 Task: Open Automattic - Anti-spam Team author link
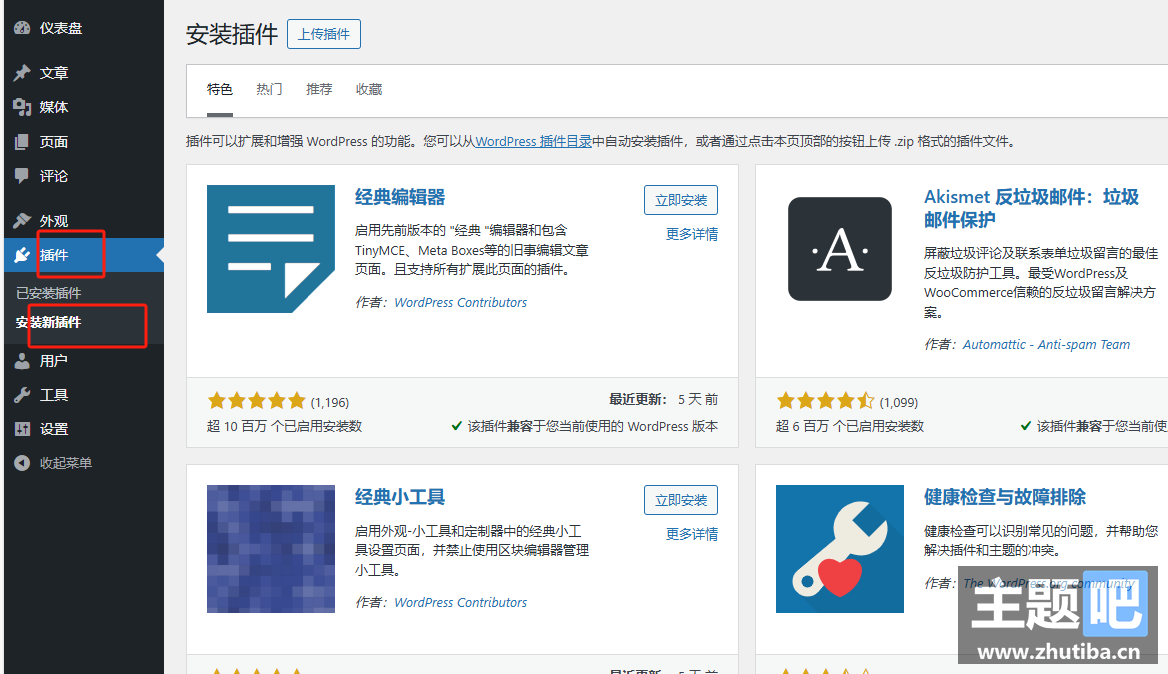pyautogui.click(x=1047, y=344)
